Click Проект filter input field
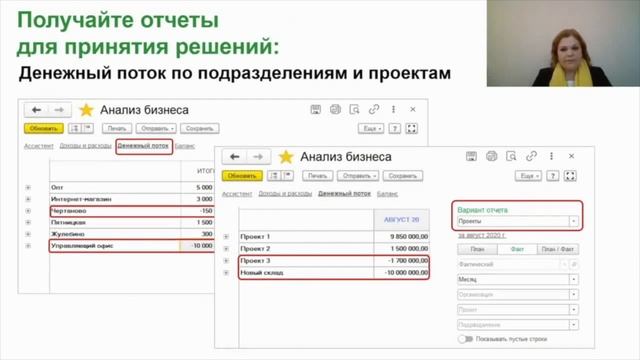Viewport: 640px width, 360px height. point(513,310)
